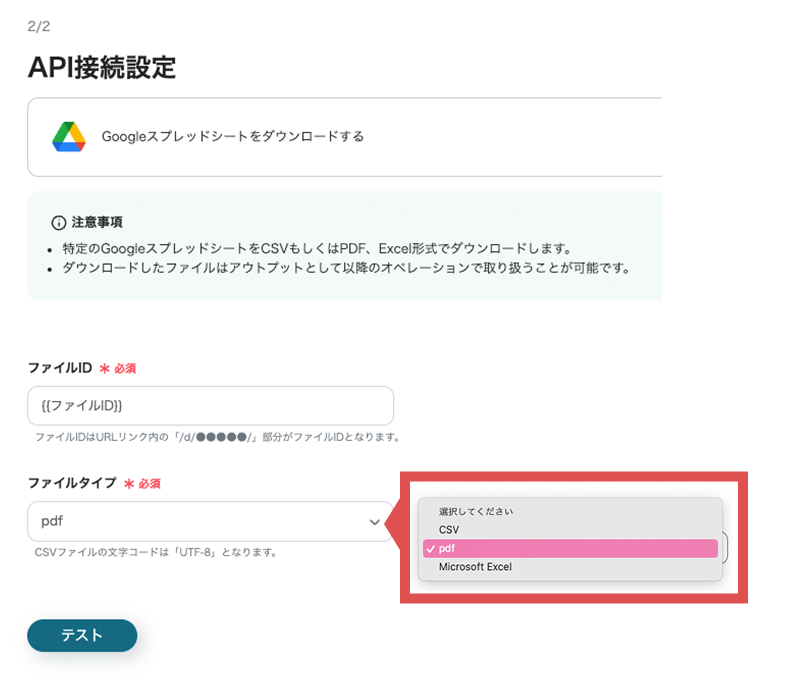Select the 選択してください placeholder option
This screenshot has height=682, width=788.
475,512
